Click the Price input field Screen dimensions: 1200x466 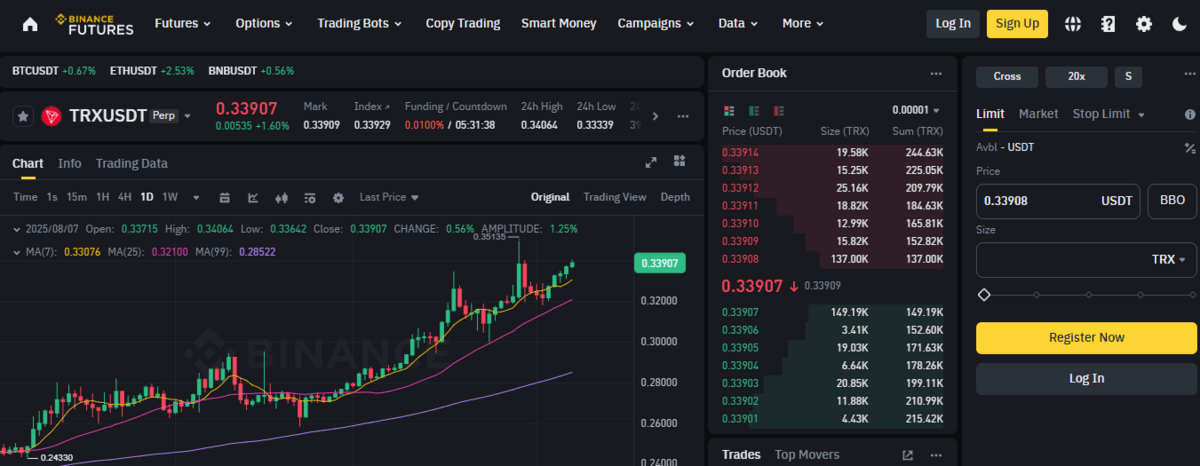point(1058,201)
